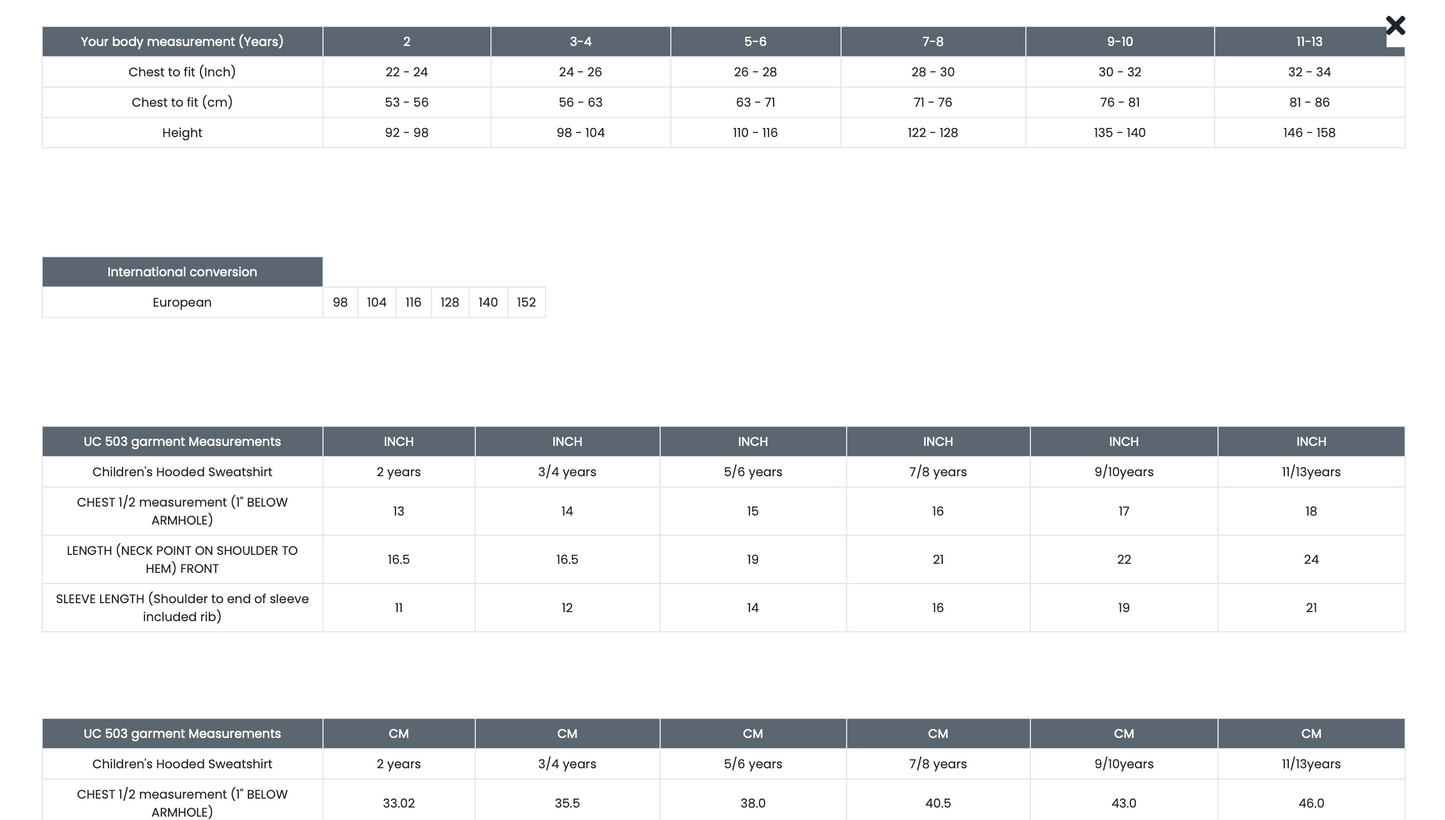Close the size chart popup
The width and height of the screenshot is (1445, 820).
click(x=1395, y=26)
